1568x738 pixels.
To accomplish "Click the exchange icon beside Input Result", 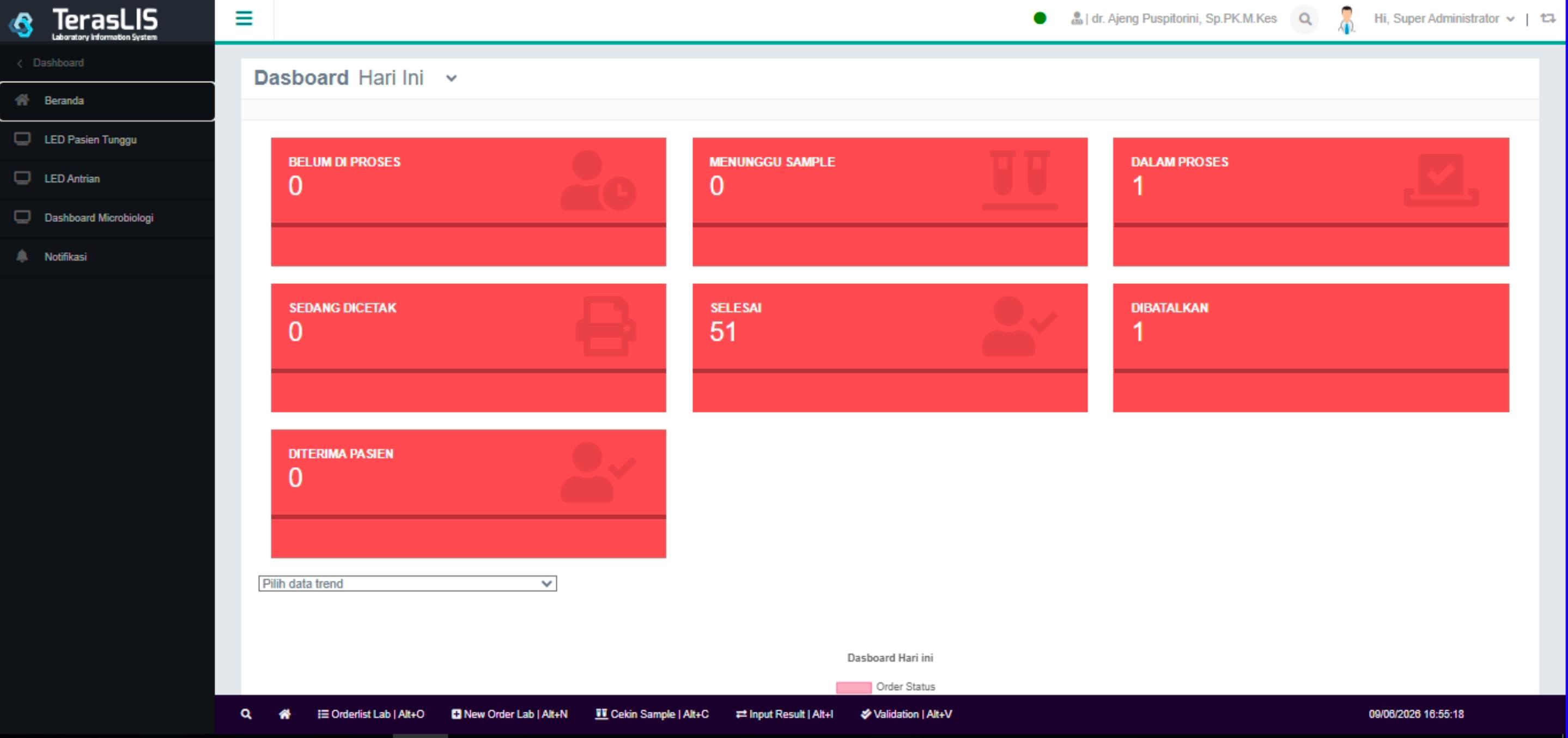I will (741, 713).
